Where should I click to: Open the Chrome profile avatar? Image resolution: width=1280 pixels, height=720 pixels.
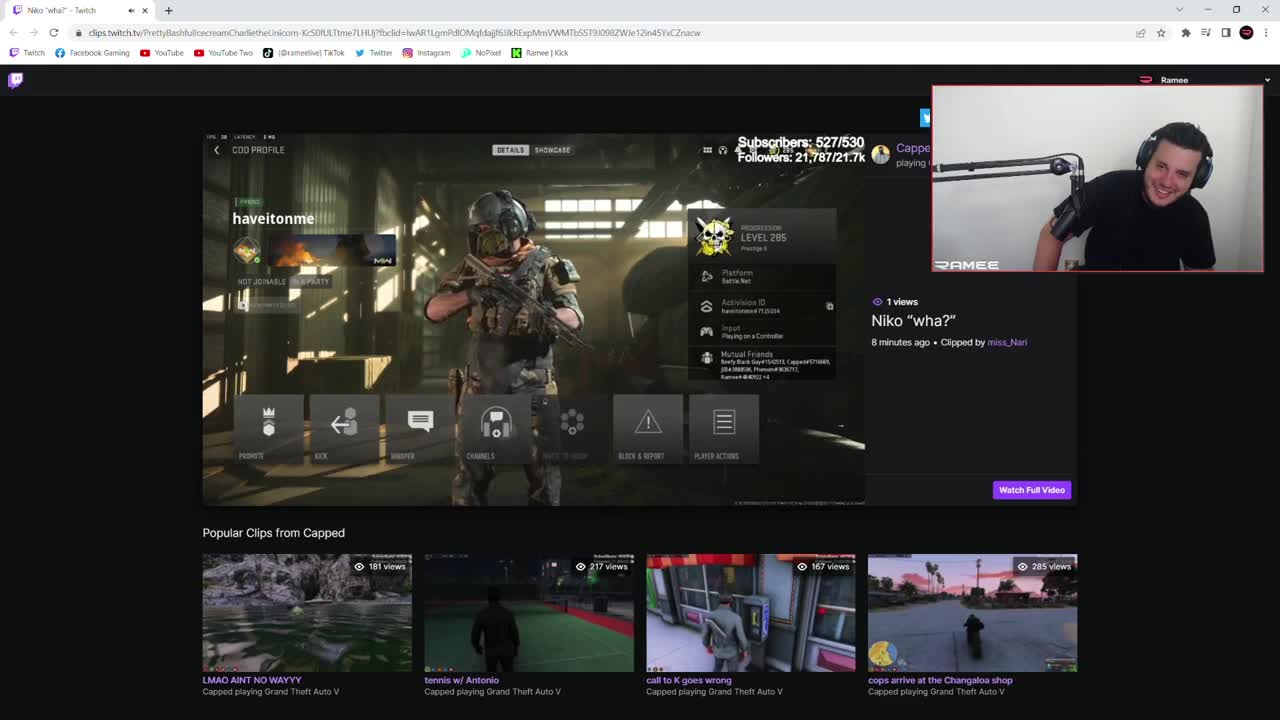(1246, 32)
